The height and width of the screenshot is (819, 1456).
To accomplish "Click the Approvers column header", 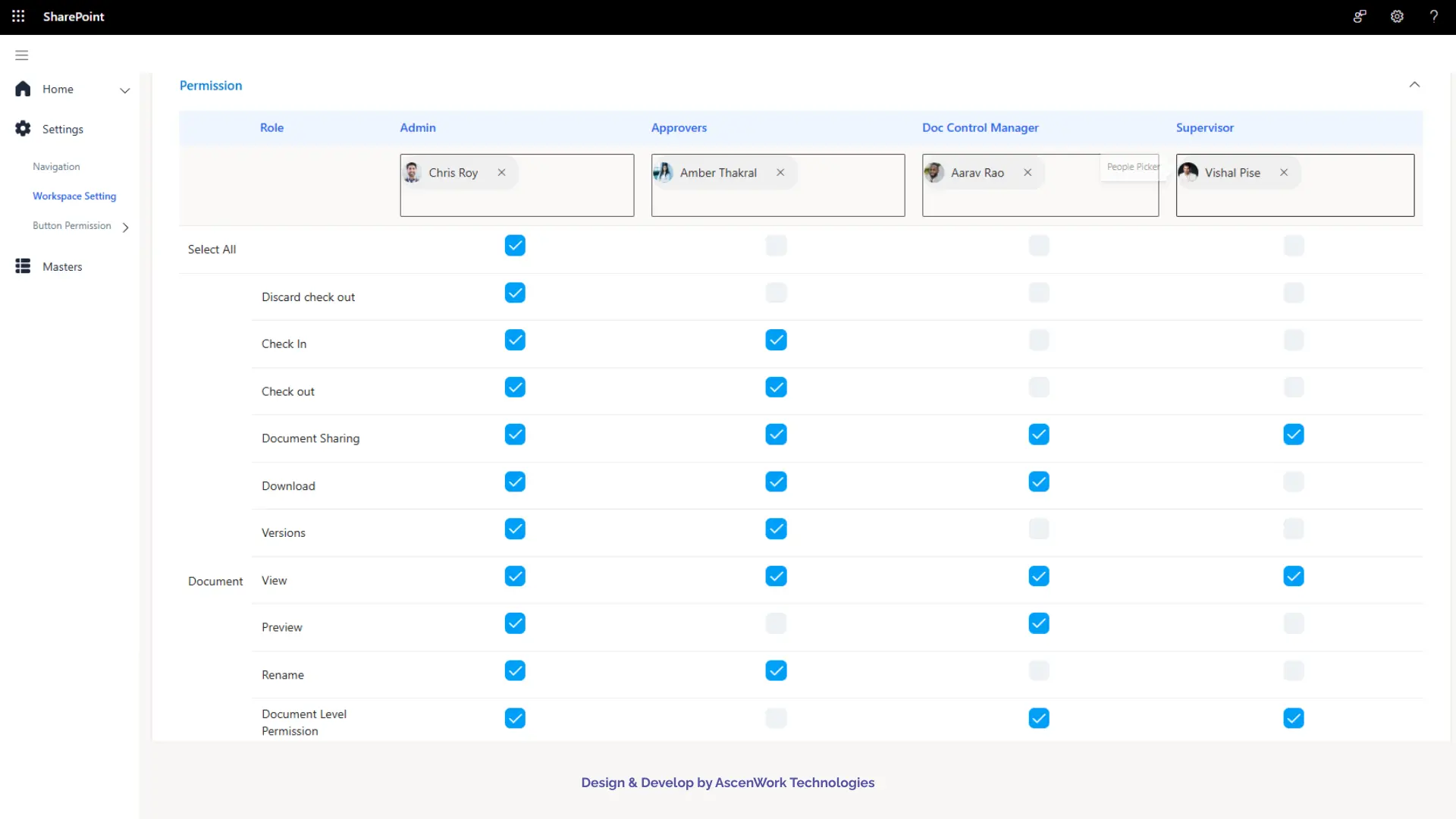I will click(x=679, y=127).
